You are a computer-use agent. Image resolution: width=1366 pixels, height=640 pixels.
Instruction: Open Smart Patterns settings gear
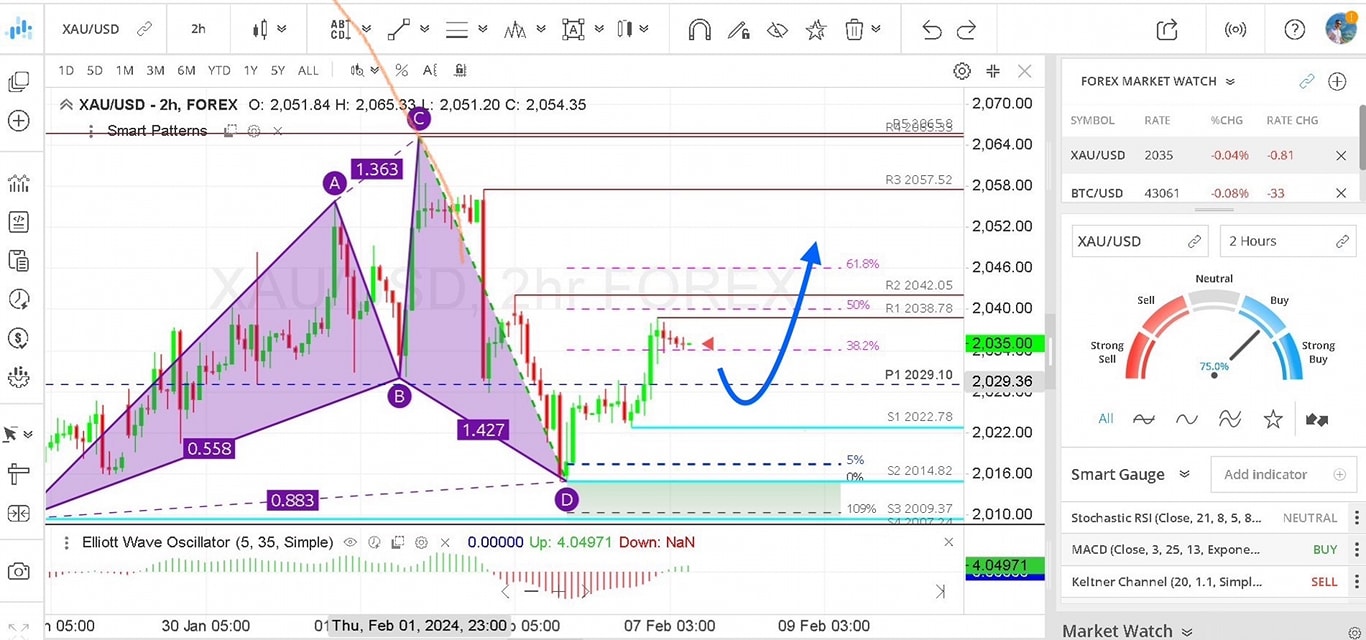254,131
